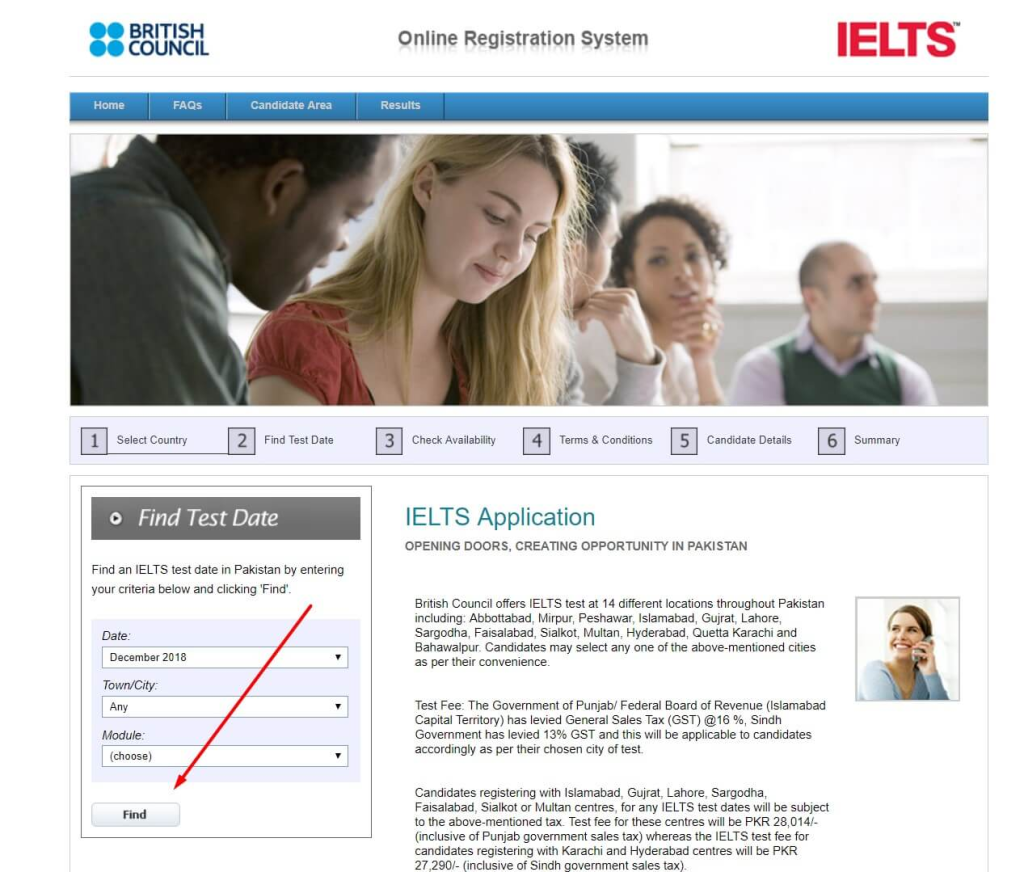Open the Module dropdown

click(x=225, y=756)
